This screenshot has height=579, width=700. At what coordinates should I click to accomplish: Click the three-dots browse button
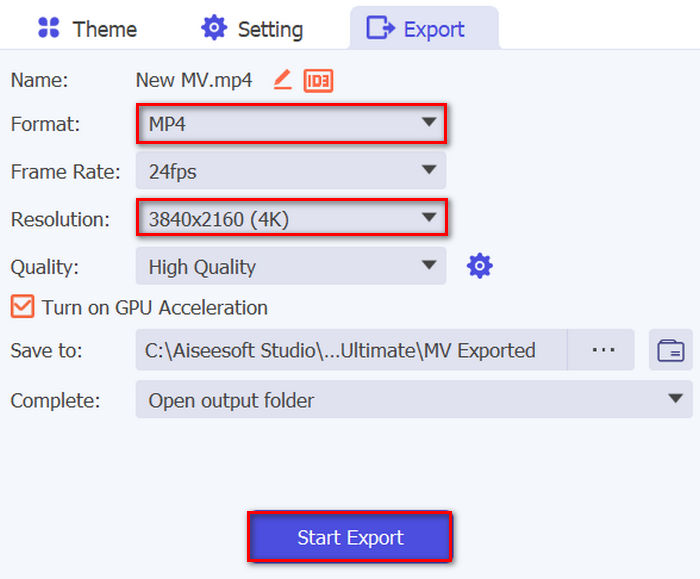click(601, 350)
